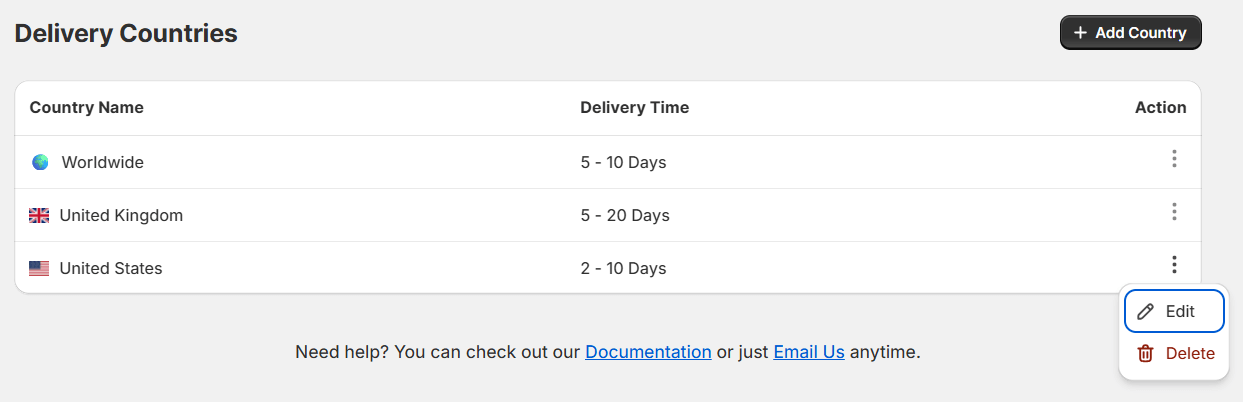Click the Worldwide globe icon
Screen dimensions: 1243x402
click(40, 162)
